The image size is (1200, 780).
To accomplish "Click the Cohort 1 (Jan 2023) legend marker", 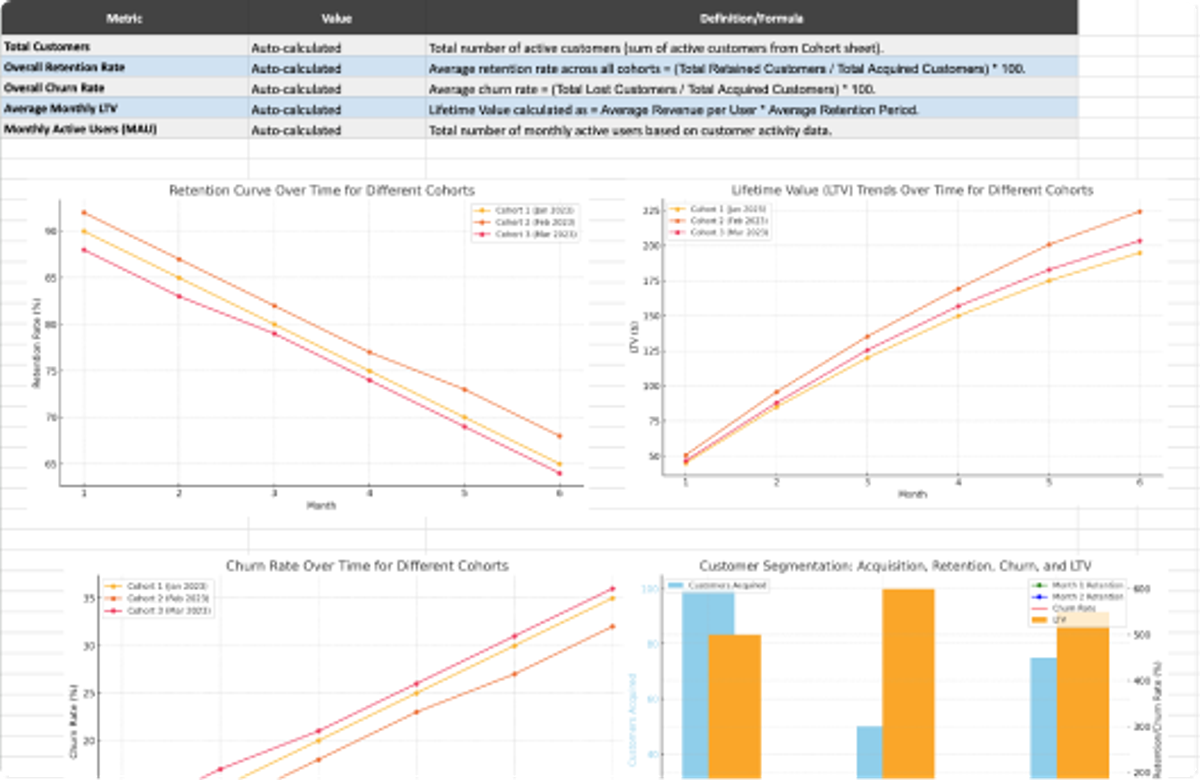I will point(480,209).
